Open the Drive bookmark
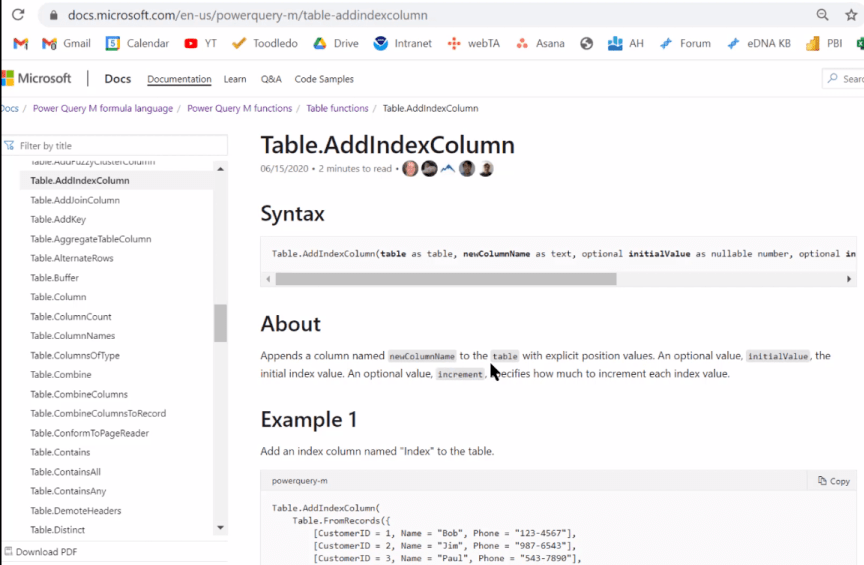Viewport: 864px width, 565px height. coord(336,44)
